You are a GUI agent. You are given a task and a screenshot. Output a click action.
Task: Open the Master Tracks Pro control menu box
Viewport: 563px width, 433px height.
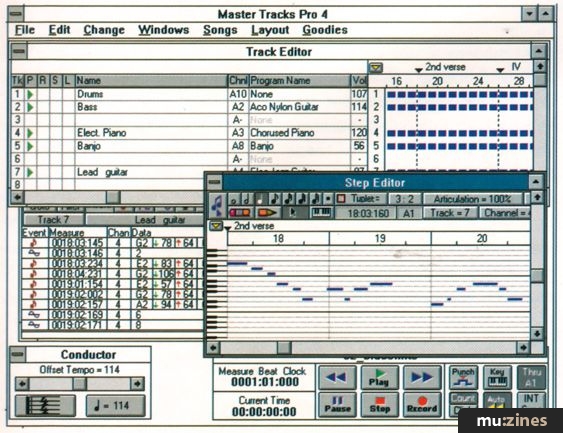pos(16,14)
